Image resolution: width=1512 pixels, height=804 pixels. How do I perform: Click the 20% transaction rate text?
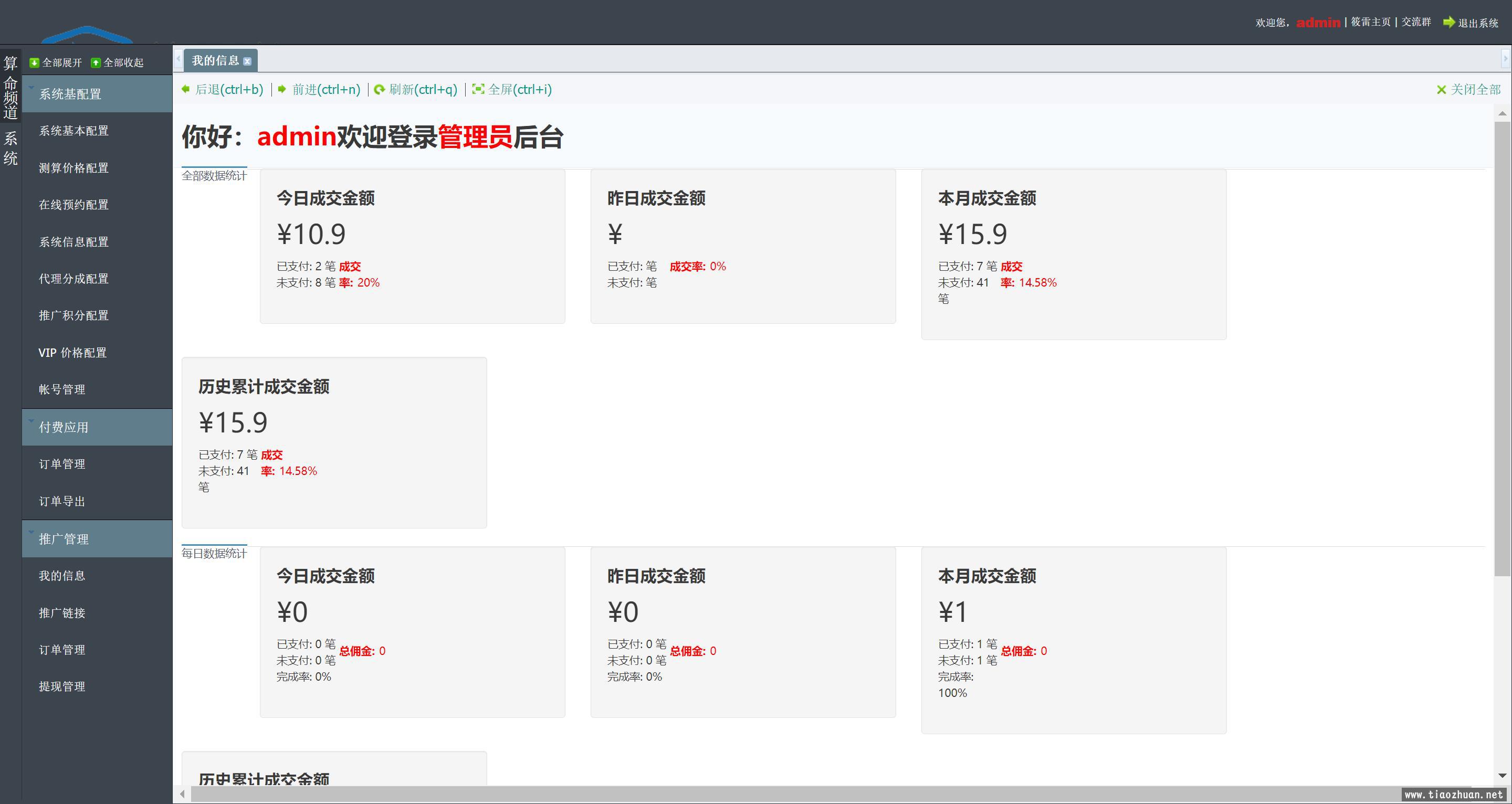tap(369, 283)
